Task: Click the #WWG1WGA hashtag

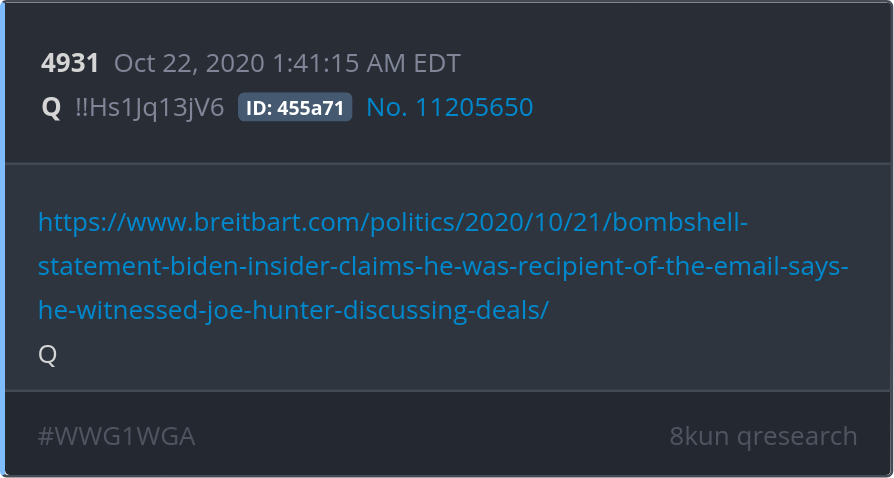Action: coord(116,436)
